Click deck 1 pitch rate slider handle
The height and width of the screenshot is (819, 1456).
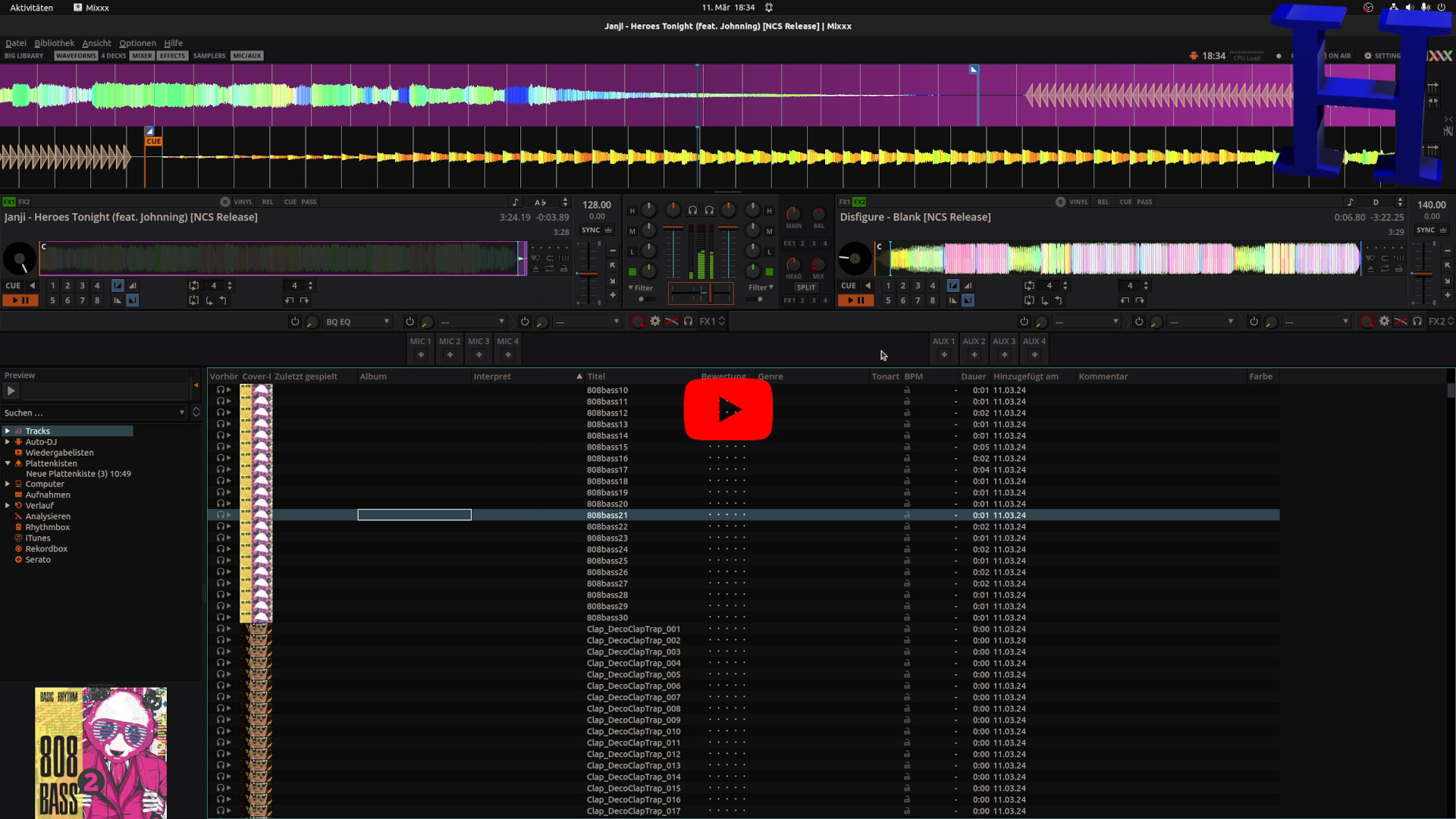[x=588, y=273]
